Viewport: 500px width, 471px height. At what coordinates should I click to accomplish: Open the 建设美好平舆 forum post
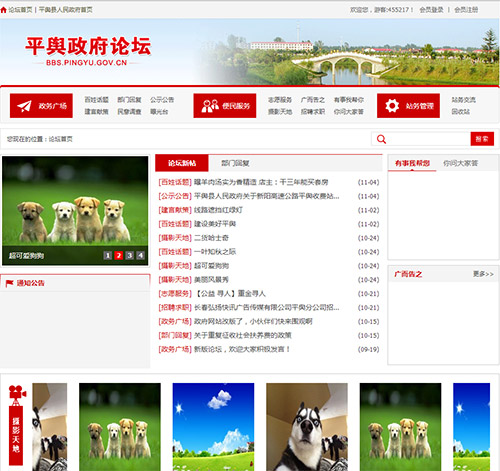[x=215, y=224]
